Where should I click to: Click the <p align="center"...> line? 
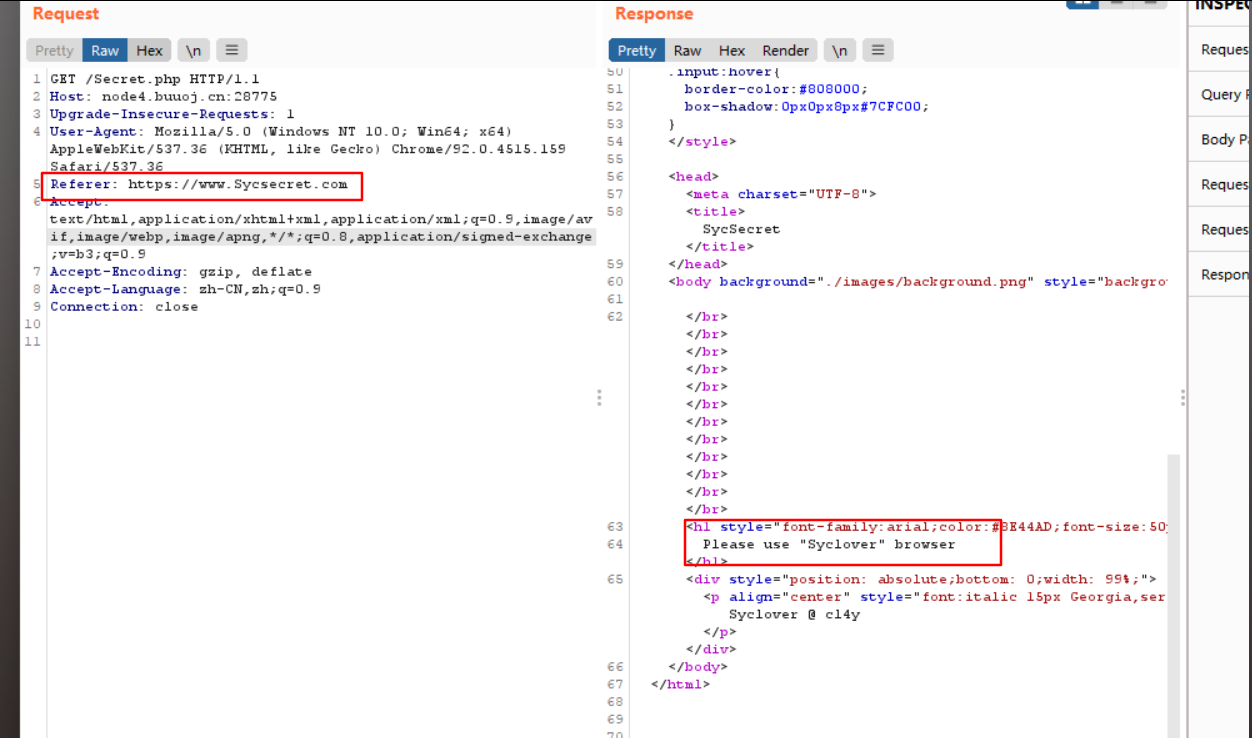pyautogui.click(x=934, y=597)
